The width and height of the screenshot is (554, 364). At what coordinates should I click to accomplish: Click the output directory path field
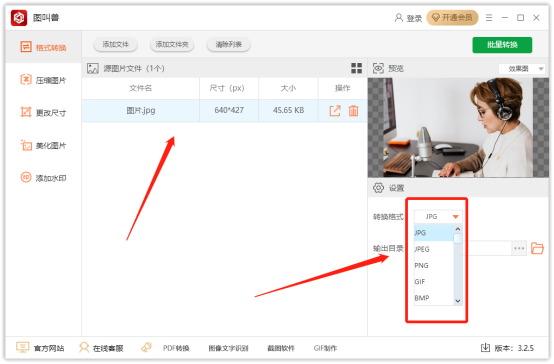[x=489, y=248]
